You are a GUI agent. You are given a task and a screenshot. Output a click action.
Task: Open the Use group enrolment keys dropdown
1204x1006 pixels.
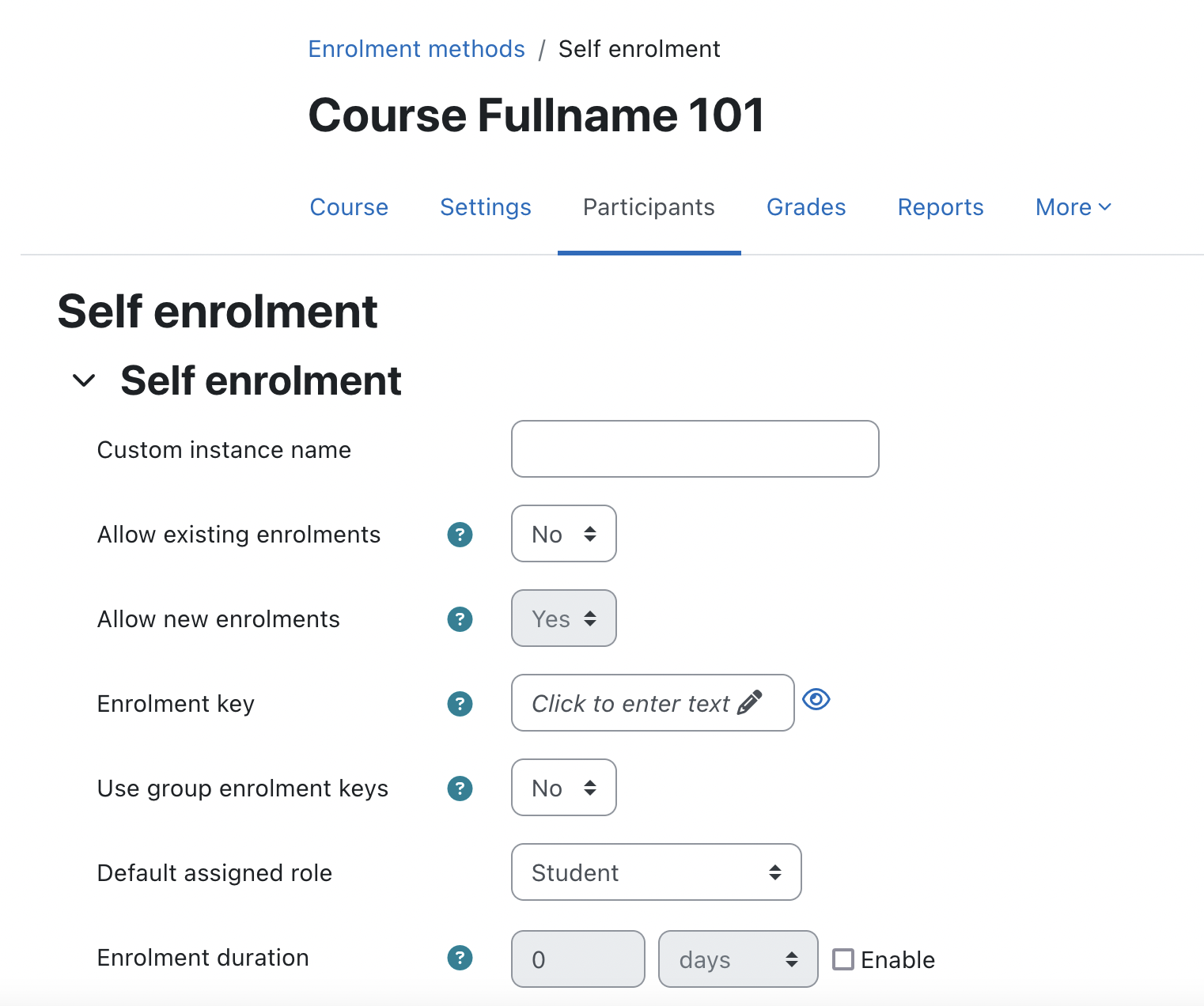coord(564,788)
